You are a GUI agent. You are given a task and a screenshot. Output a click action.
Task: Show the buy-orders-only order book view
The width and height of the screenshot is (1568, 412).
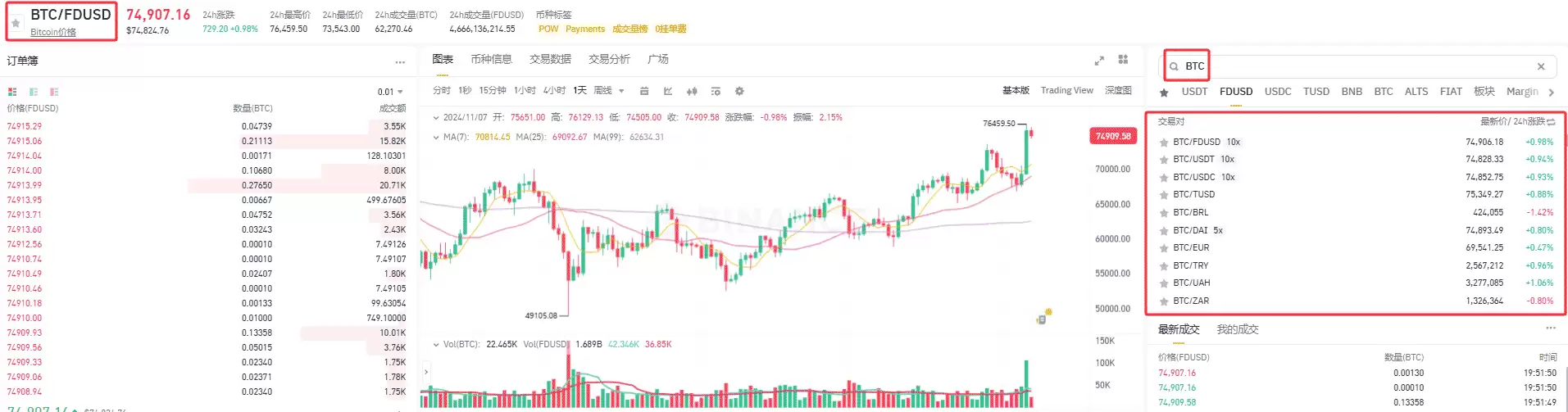pyautogui.click(x=34, y=92)
